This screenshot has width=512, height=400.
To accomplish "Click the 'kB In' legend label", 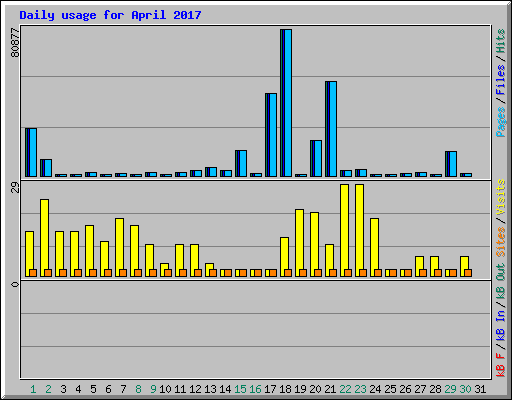I will [500, 325].
